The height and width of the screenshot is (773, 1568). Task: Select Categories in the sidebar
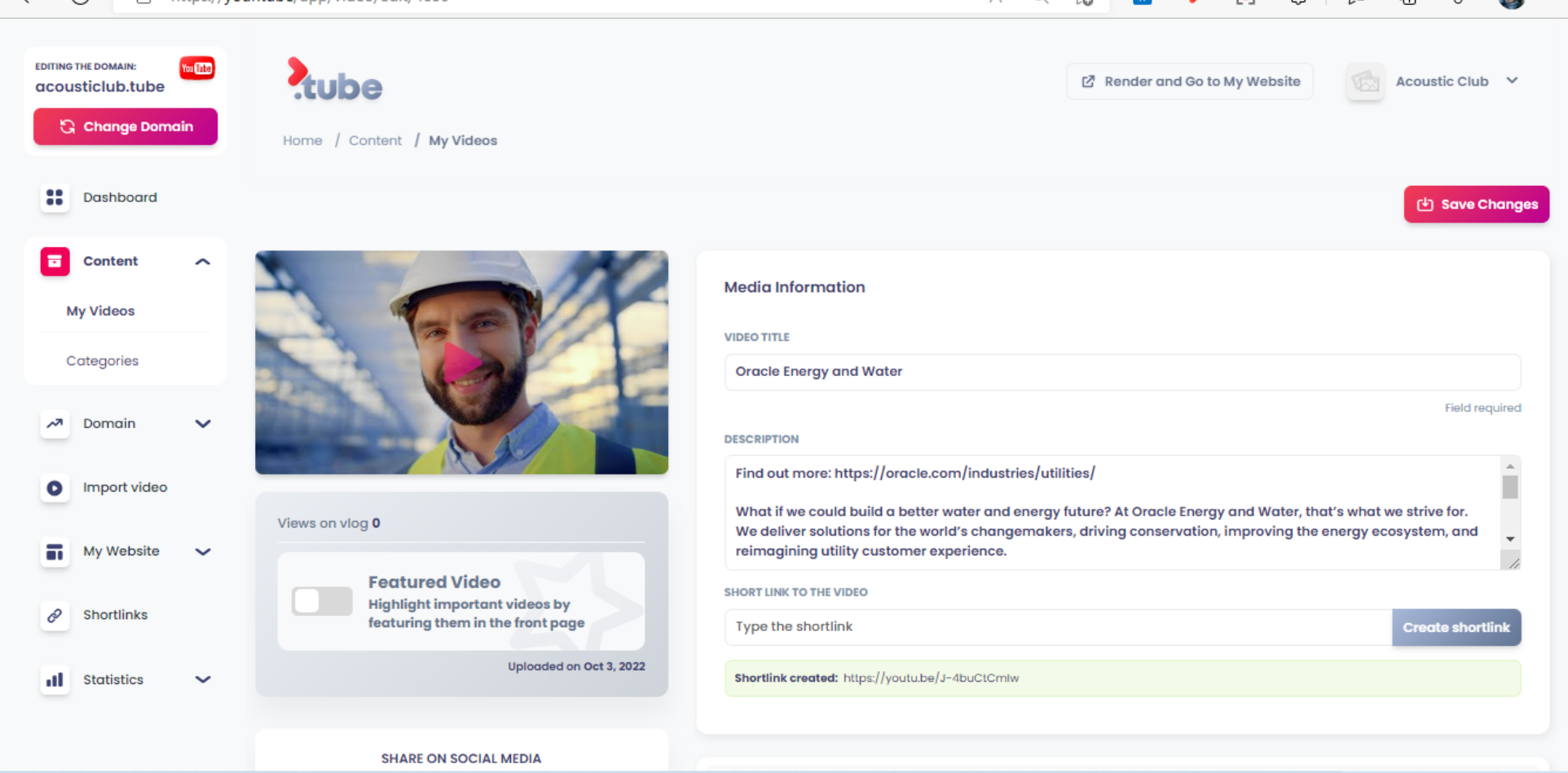pyautogui.click(x=102, y=360)
